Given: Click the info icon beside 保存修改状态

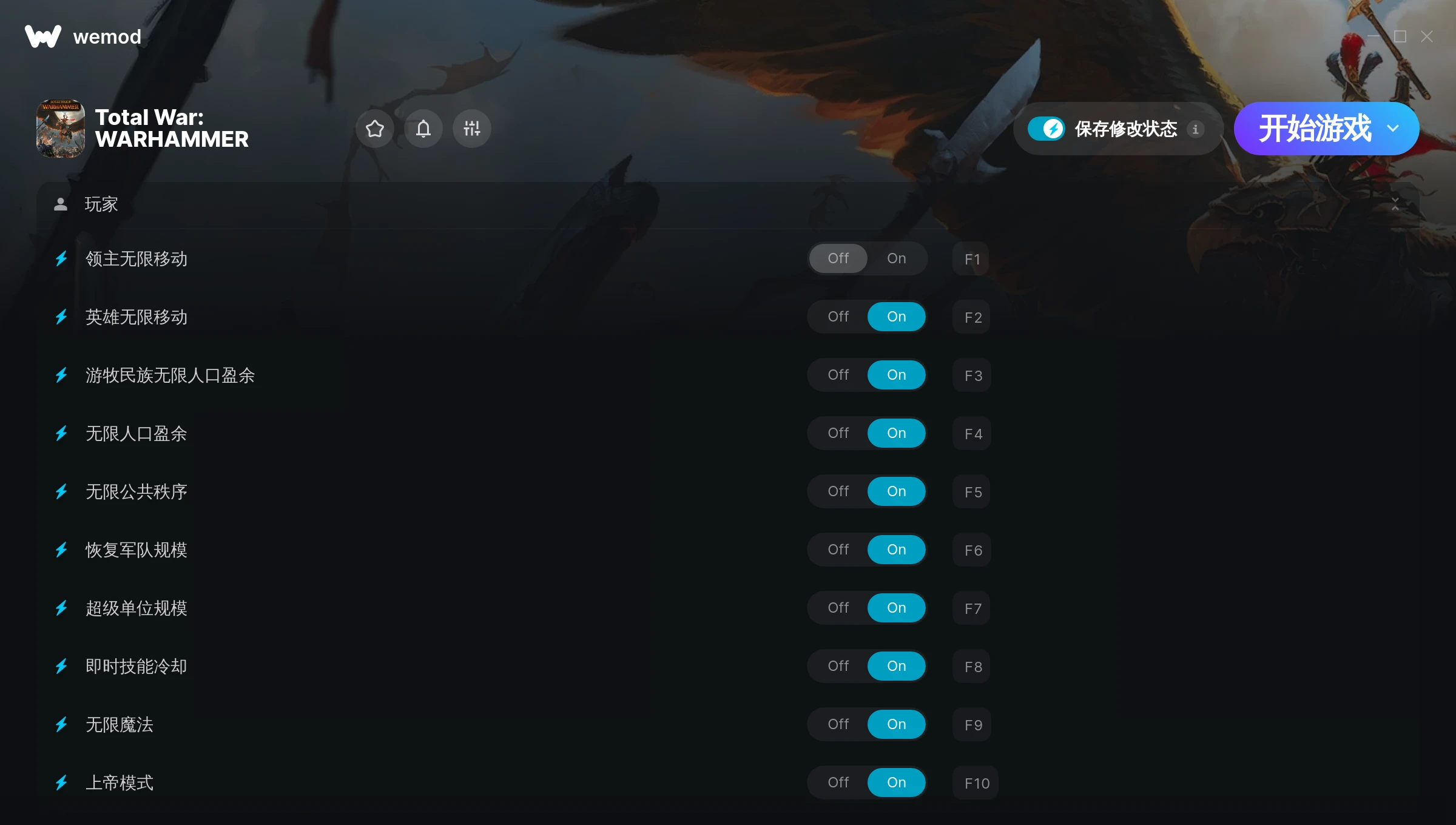Looking at the screenshot, I should pyautogui.click(x=1195, y=129).
